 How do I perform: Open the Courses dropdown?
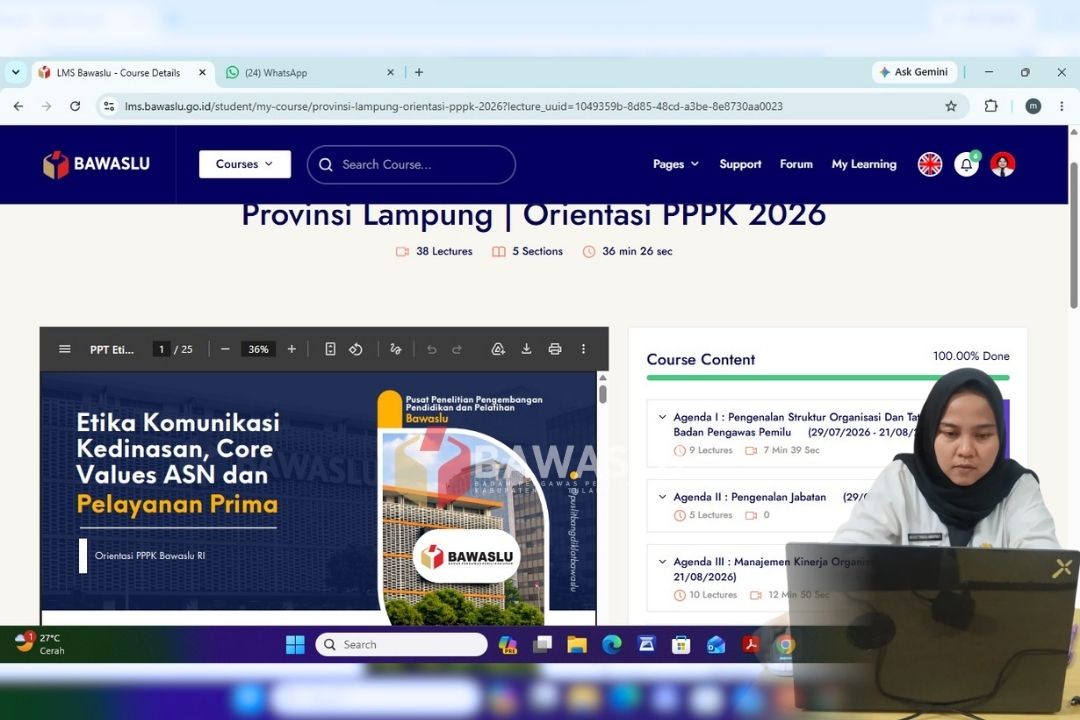coord(245,164)
